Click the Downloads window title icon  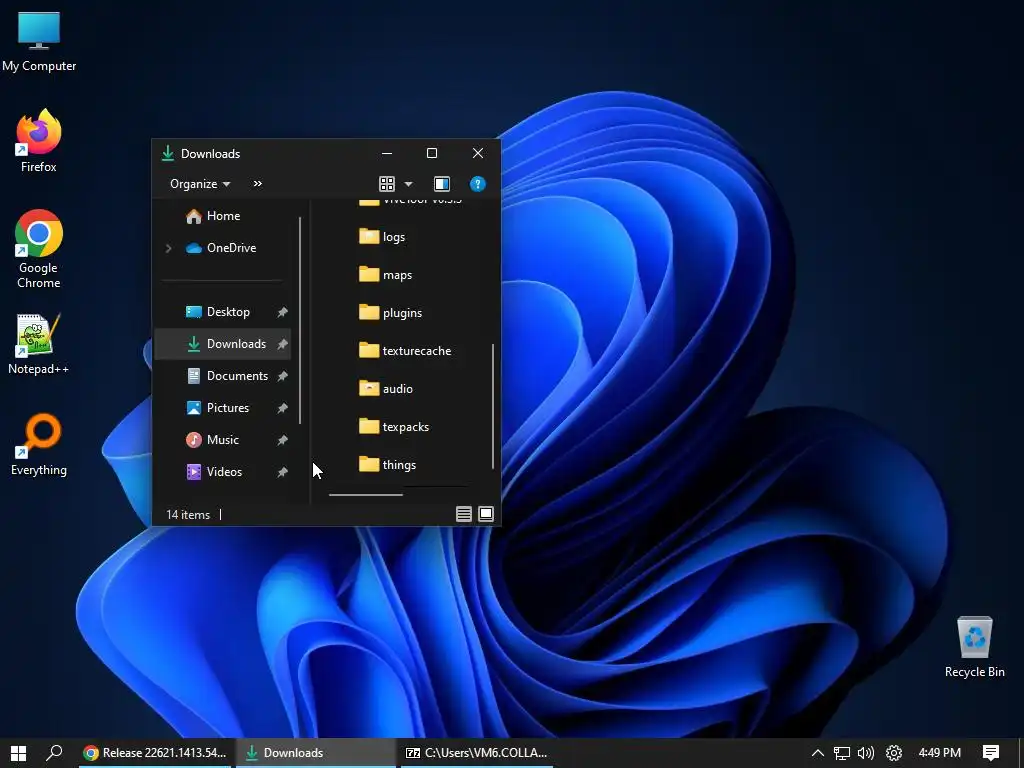tap(168, 153)
